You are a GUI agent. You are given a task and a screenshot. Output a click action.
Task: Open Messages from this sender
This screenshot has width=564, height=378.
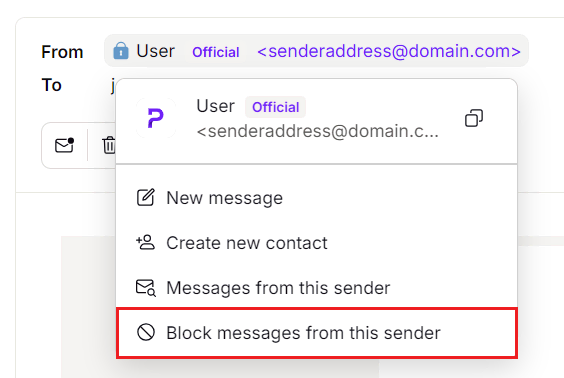click(317, 288)
